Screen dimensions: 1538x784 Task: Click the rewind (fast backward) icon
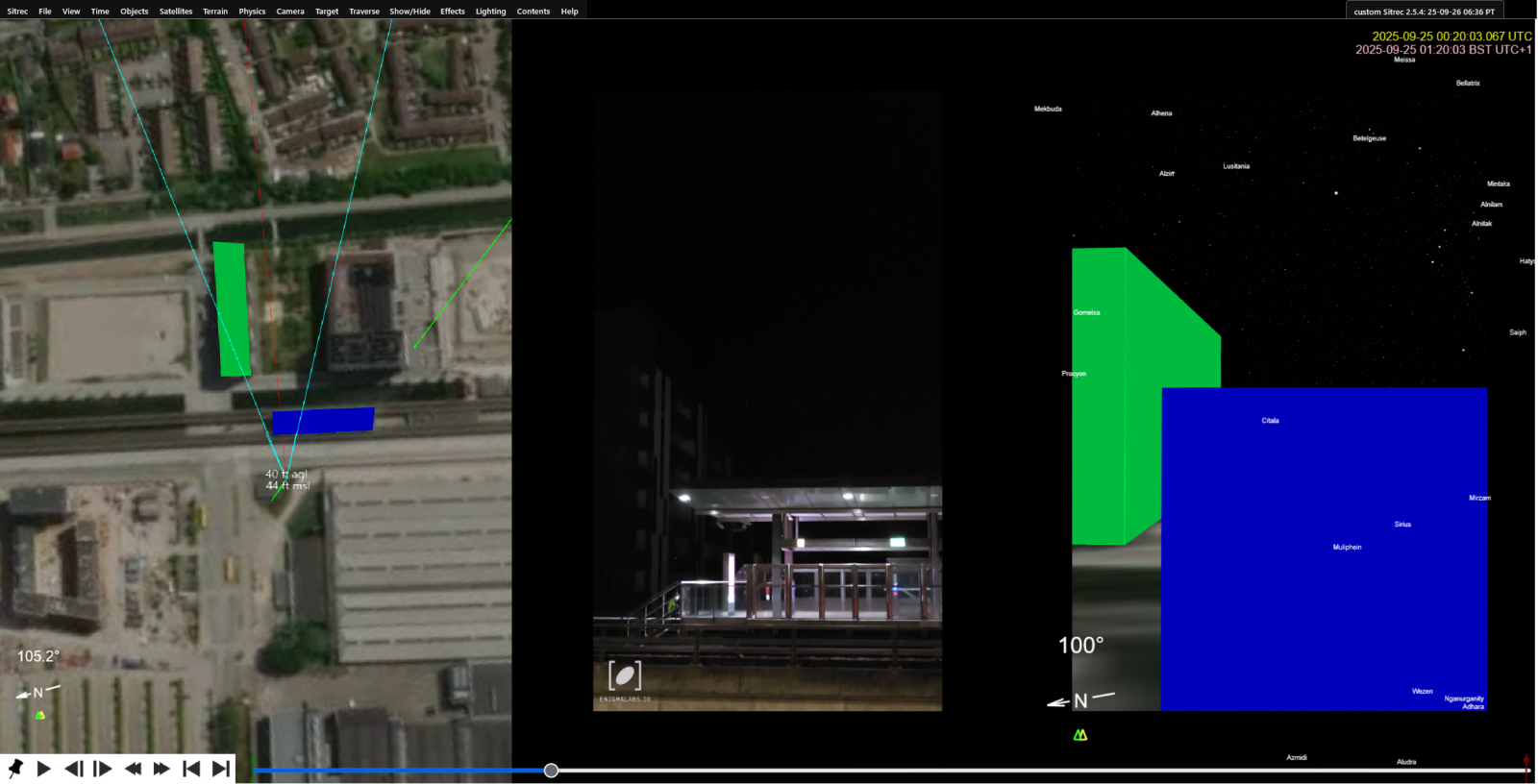tap(133, 769)
